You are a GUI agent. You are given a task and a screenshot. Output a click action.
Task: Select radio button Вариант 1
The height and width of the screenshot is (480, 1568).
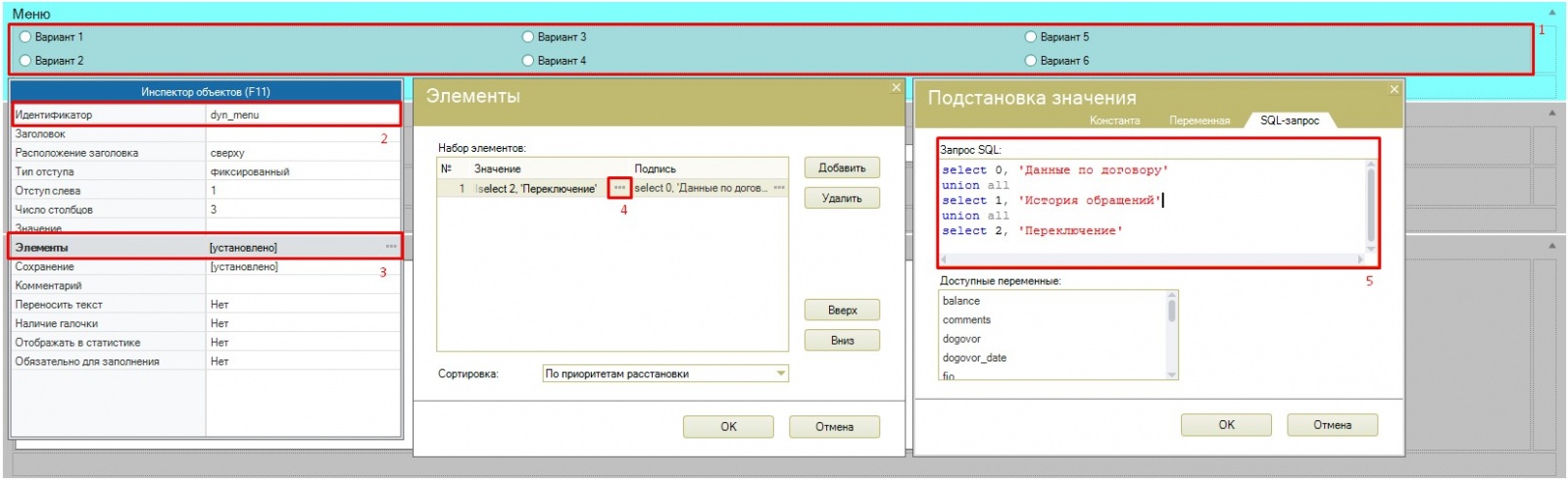click(x=25, y=37)
